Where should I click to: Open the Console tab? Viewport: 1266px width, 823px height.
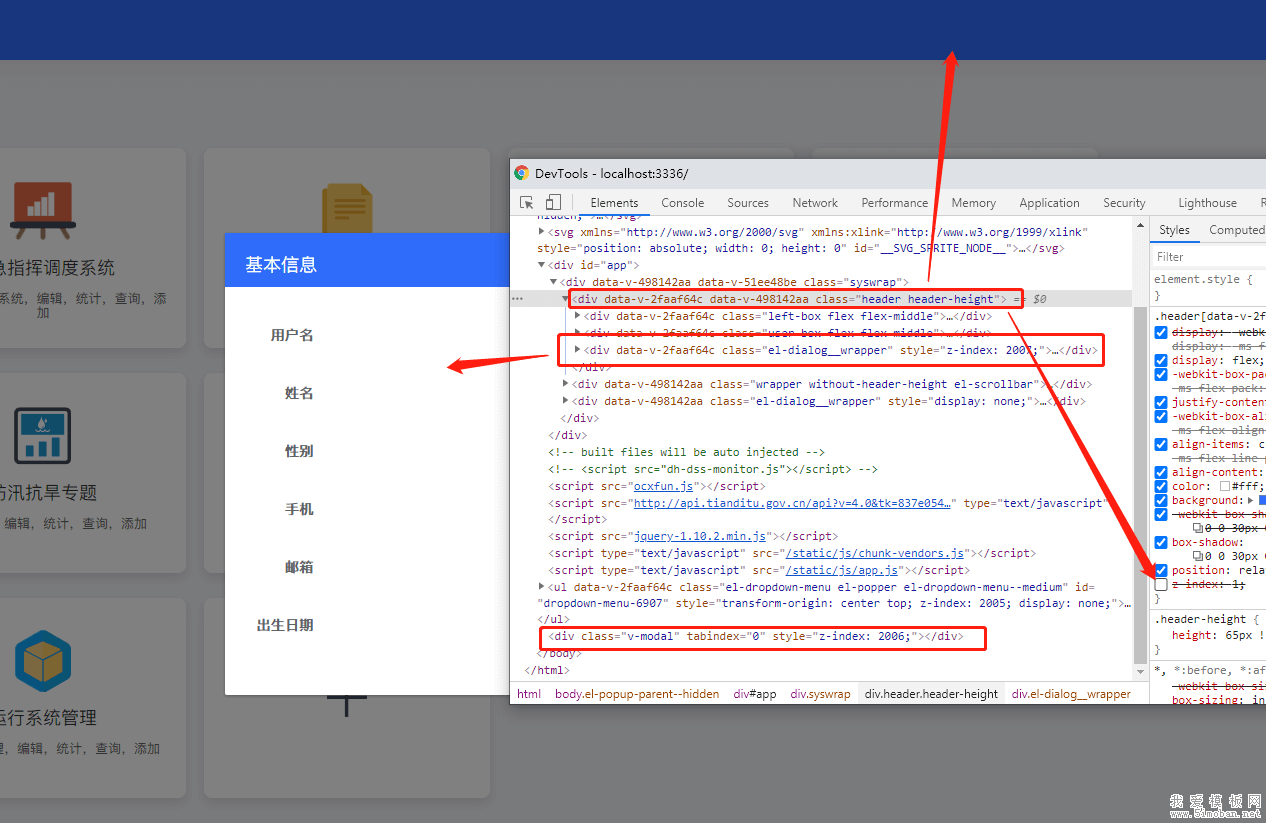(x=683, y=203)
